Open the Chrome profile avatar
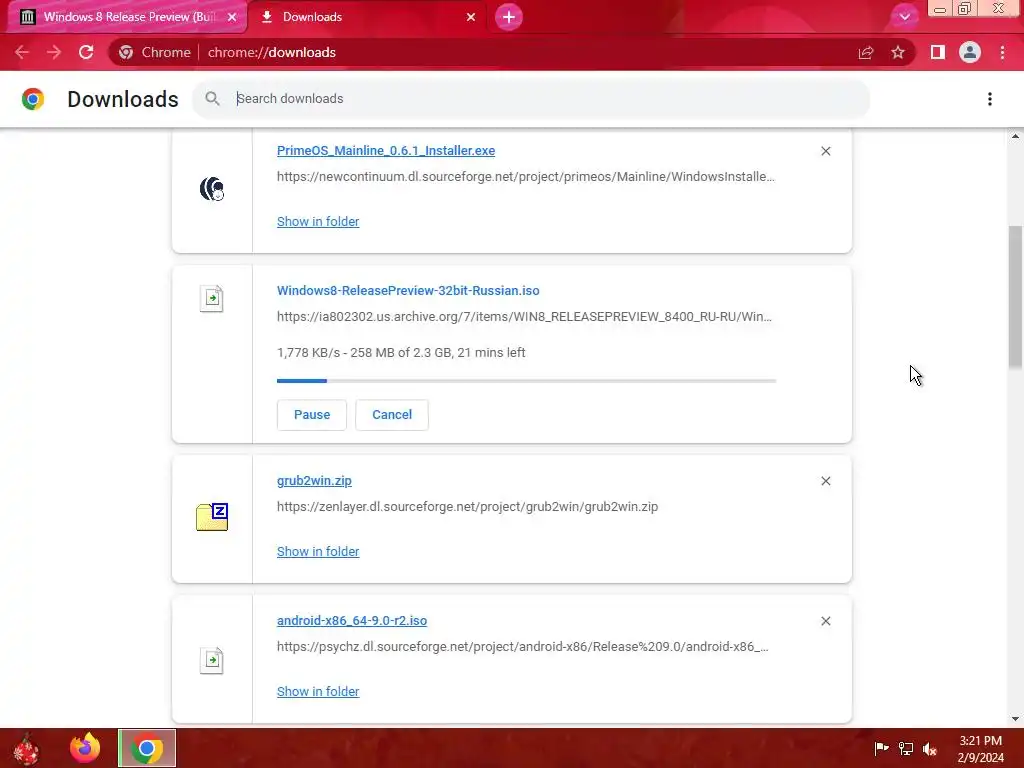Image resolution: width=1024 pixels, height=768 pixels. 970,52
